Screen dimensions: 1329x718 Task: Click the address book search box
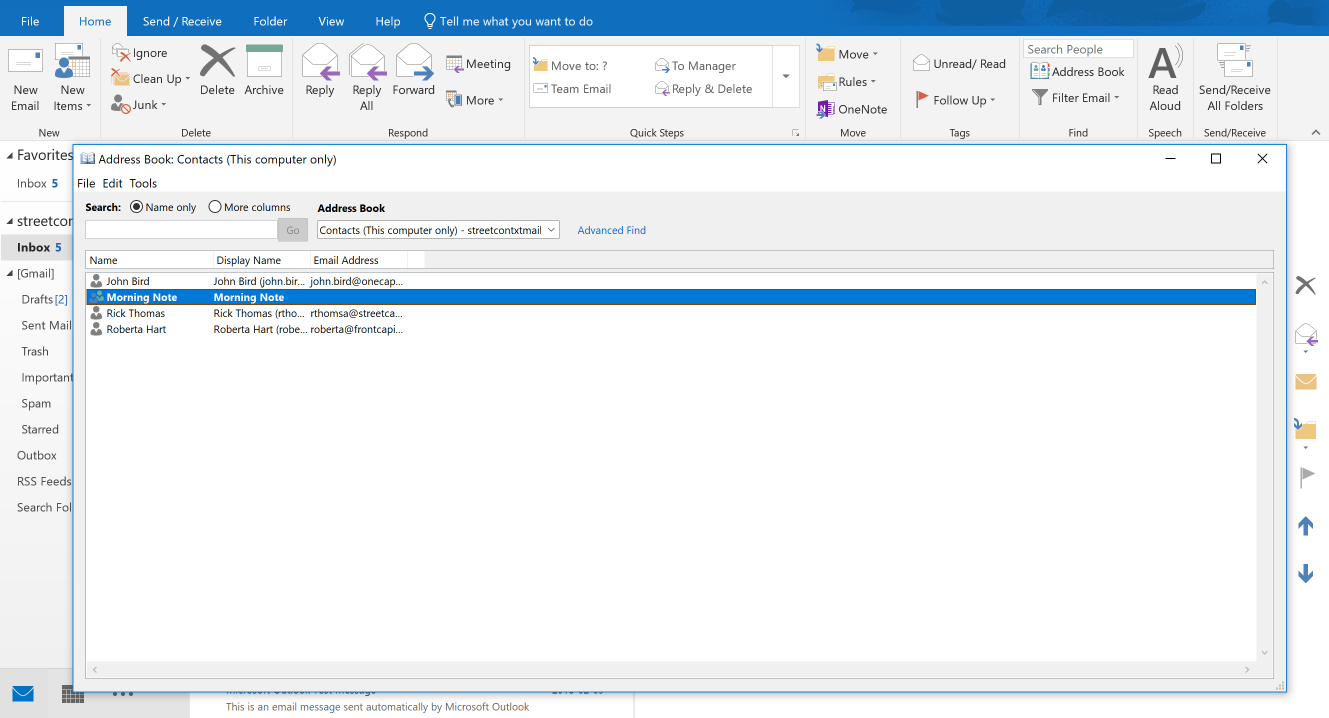181,230
